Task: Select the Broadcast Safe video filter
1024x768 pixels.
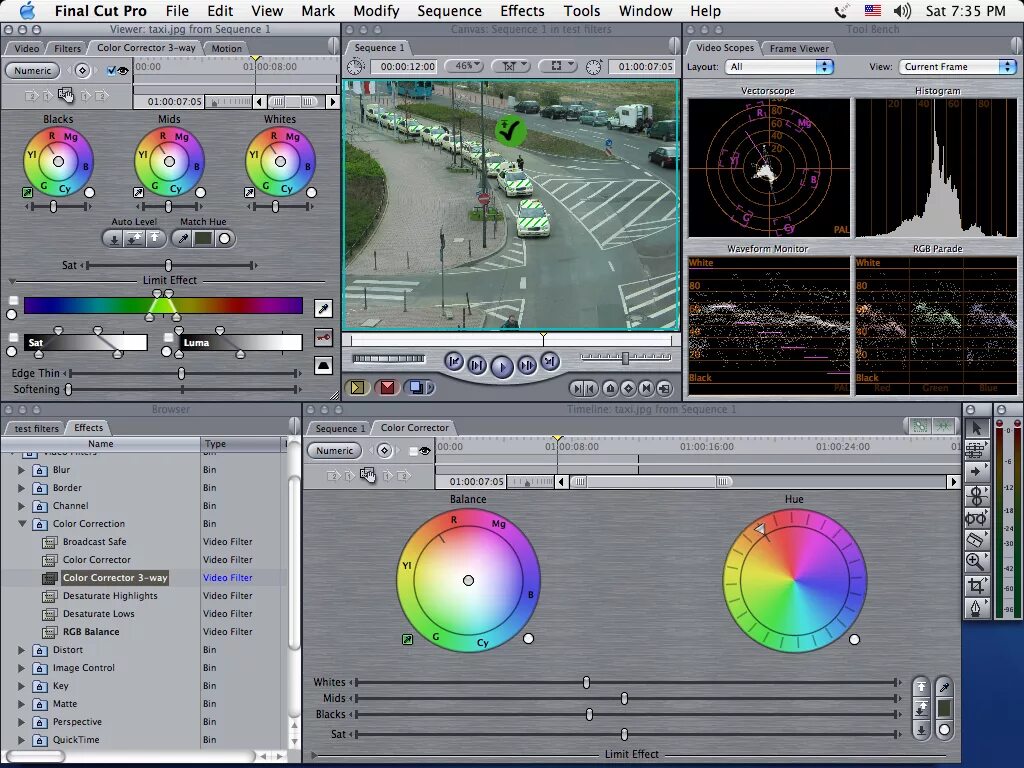Action: pos(95,541)
